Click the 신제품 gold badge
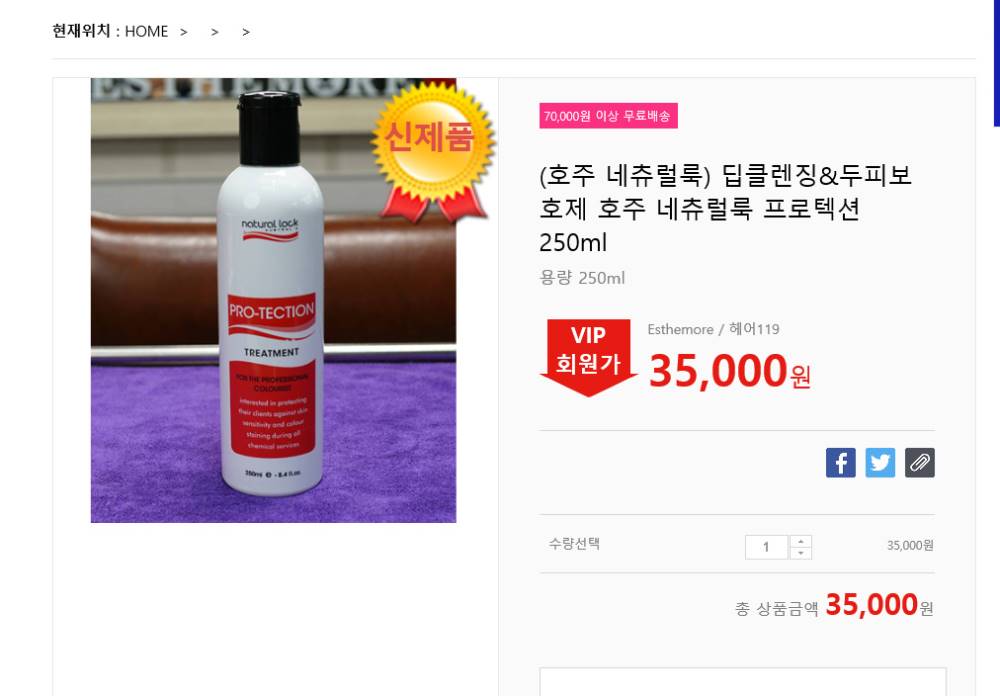Screen dimensions: 1000x696 [433, 150]
